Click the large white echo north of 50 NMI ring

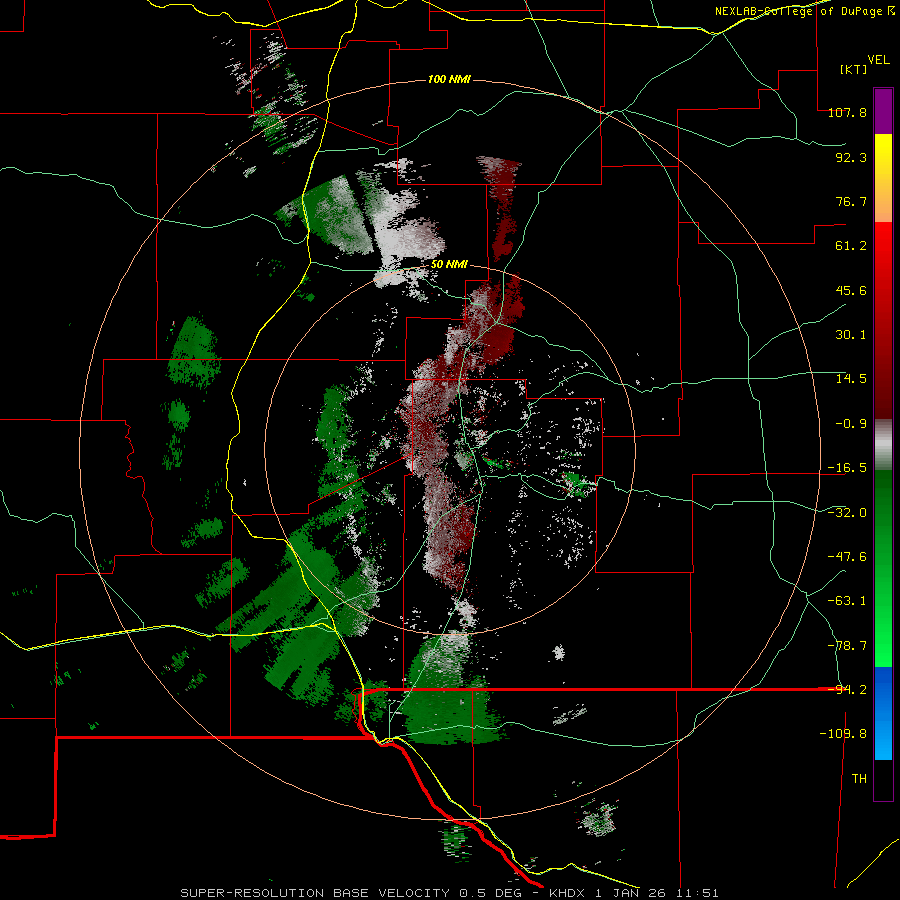[404, 230]
